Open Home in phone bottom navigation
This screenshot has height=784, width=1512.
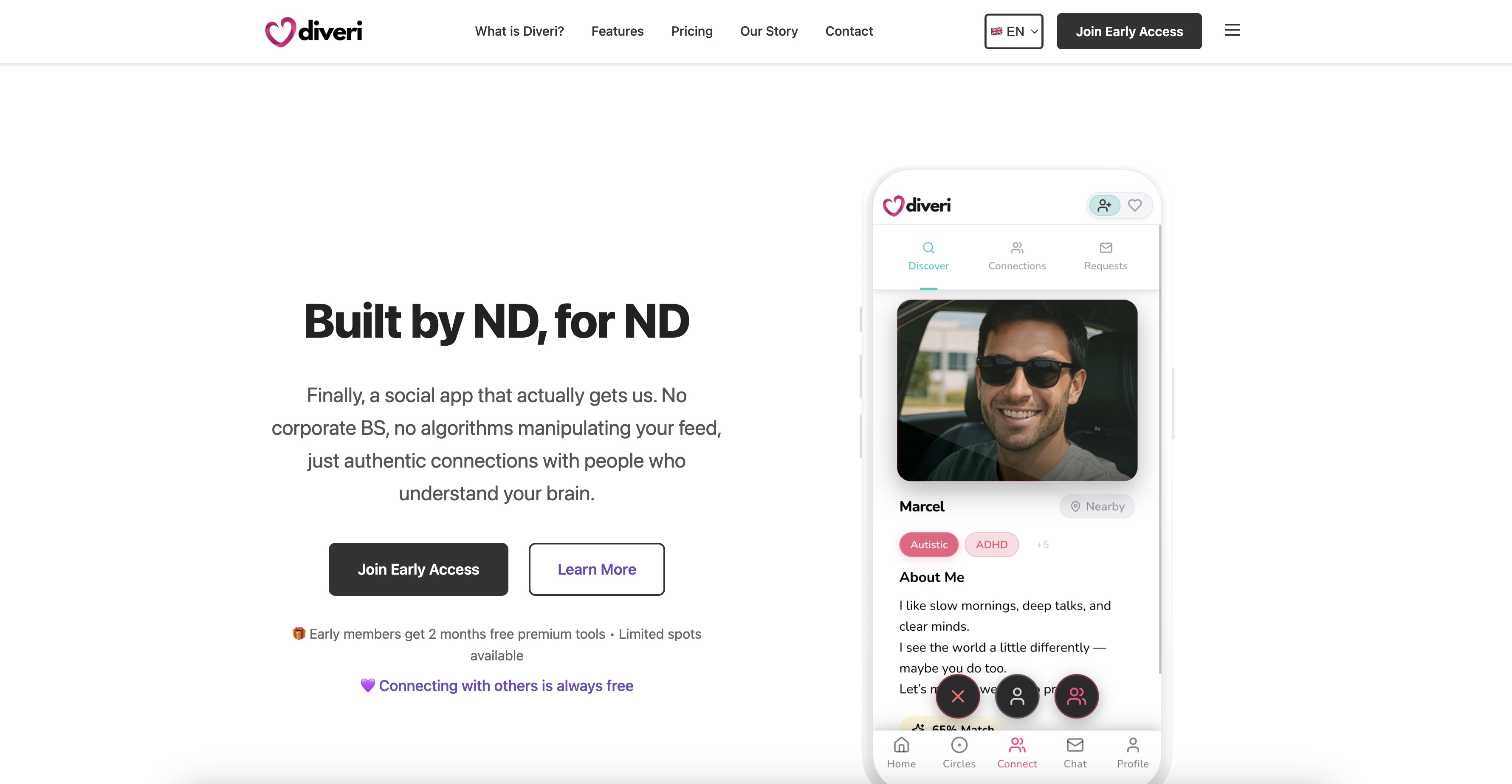(x=901, y=752)
